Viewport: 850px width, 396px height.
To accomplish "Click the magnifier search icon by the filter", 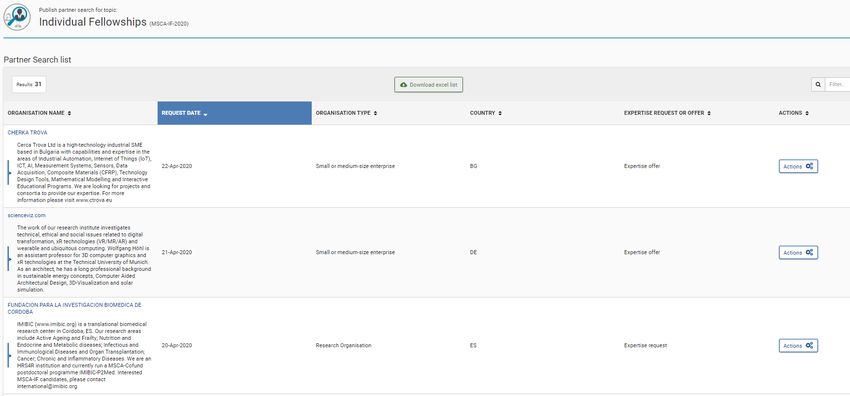I will coord(817,85).
